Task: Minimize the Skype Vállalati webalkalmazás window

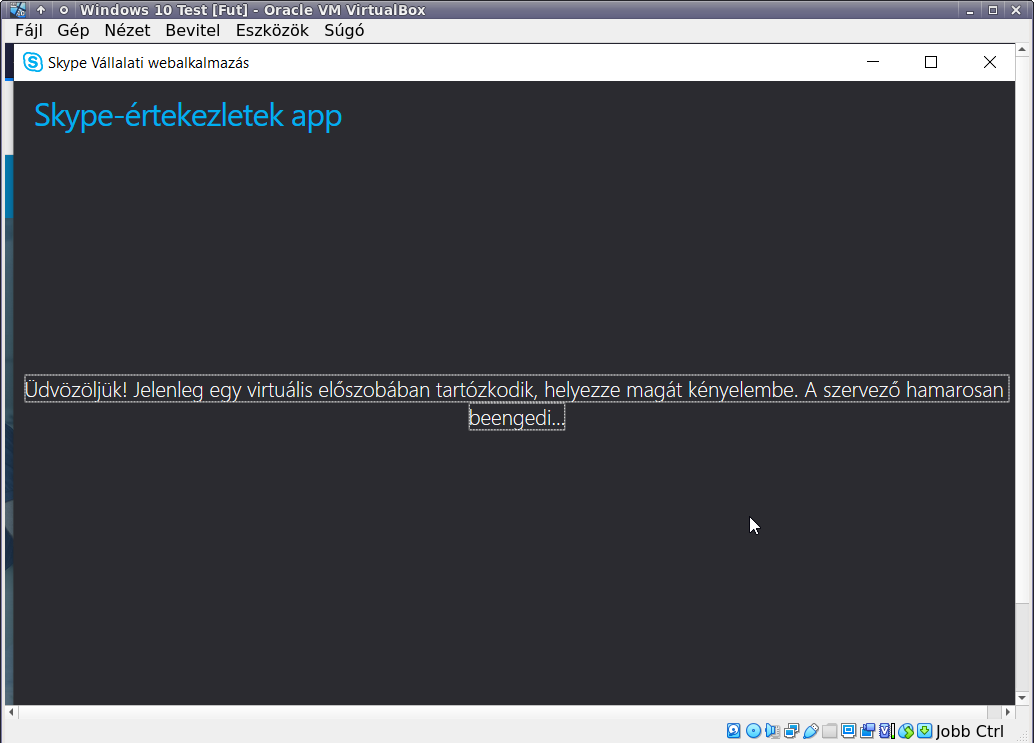Action: 872,62
